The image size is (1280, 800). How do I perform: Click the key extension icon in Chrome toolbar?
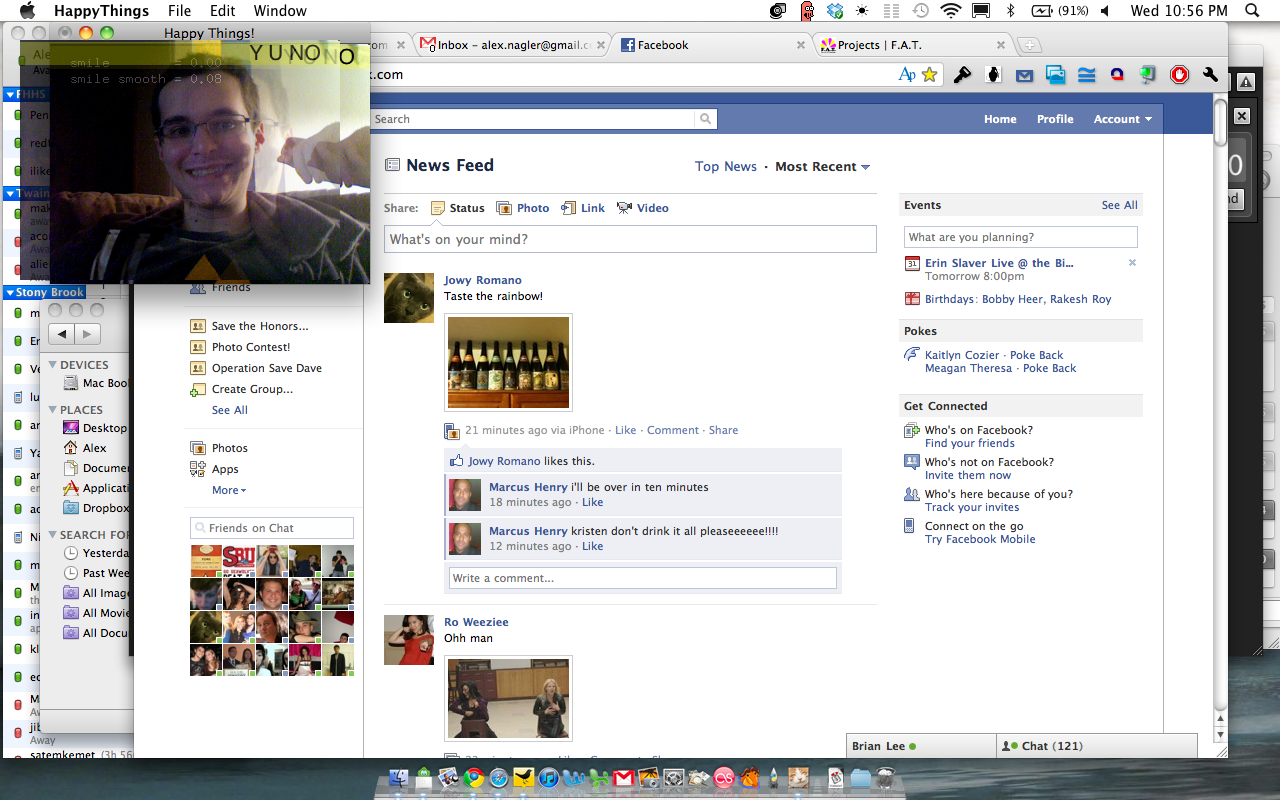963,74
